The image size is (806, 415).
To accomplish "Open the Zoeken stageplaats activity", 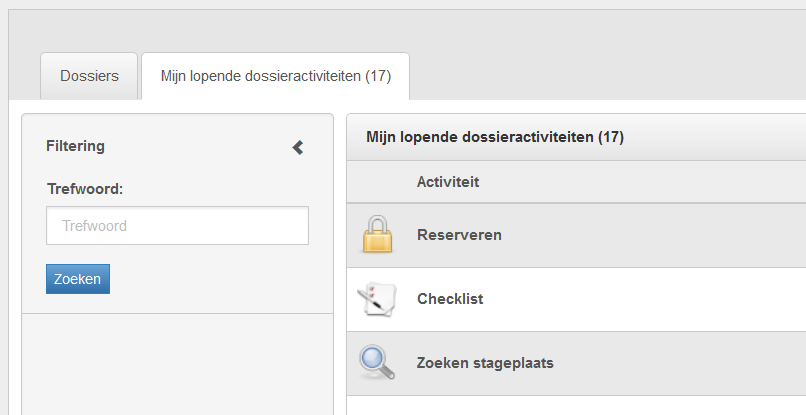I will (x=485, y=363).
